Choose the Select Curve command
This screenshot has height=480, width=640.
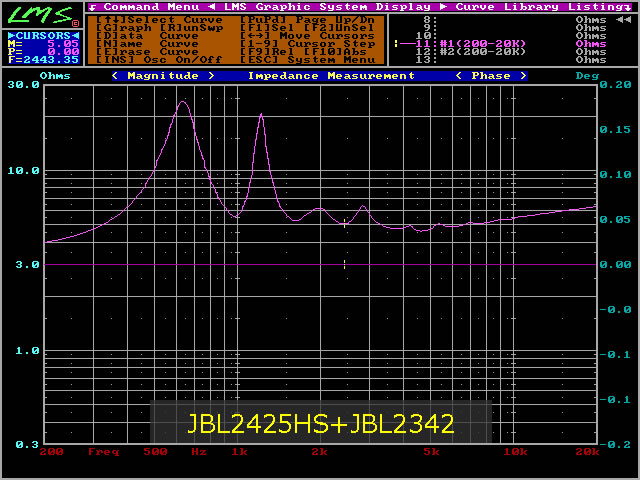click(x=159, y=20)
